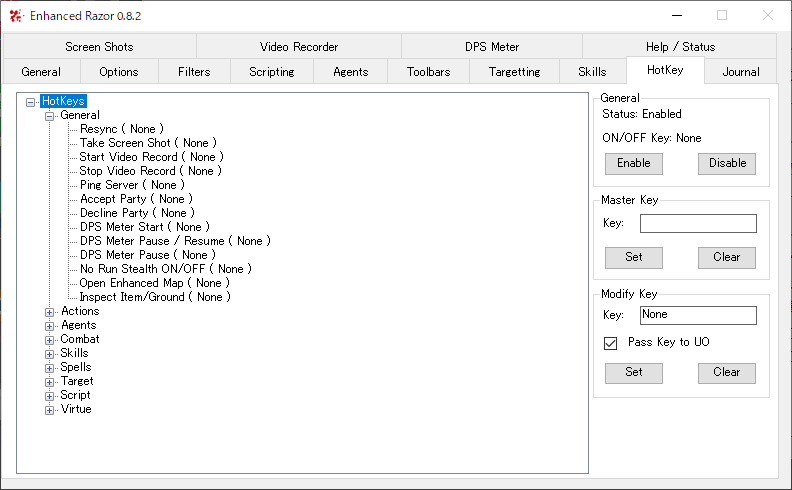Image resolution: width=792 pixels, height=490 pixels.
Task: Expand the Skills tree branch
Action: 50,354
